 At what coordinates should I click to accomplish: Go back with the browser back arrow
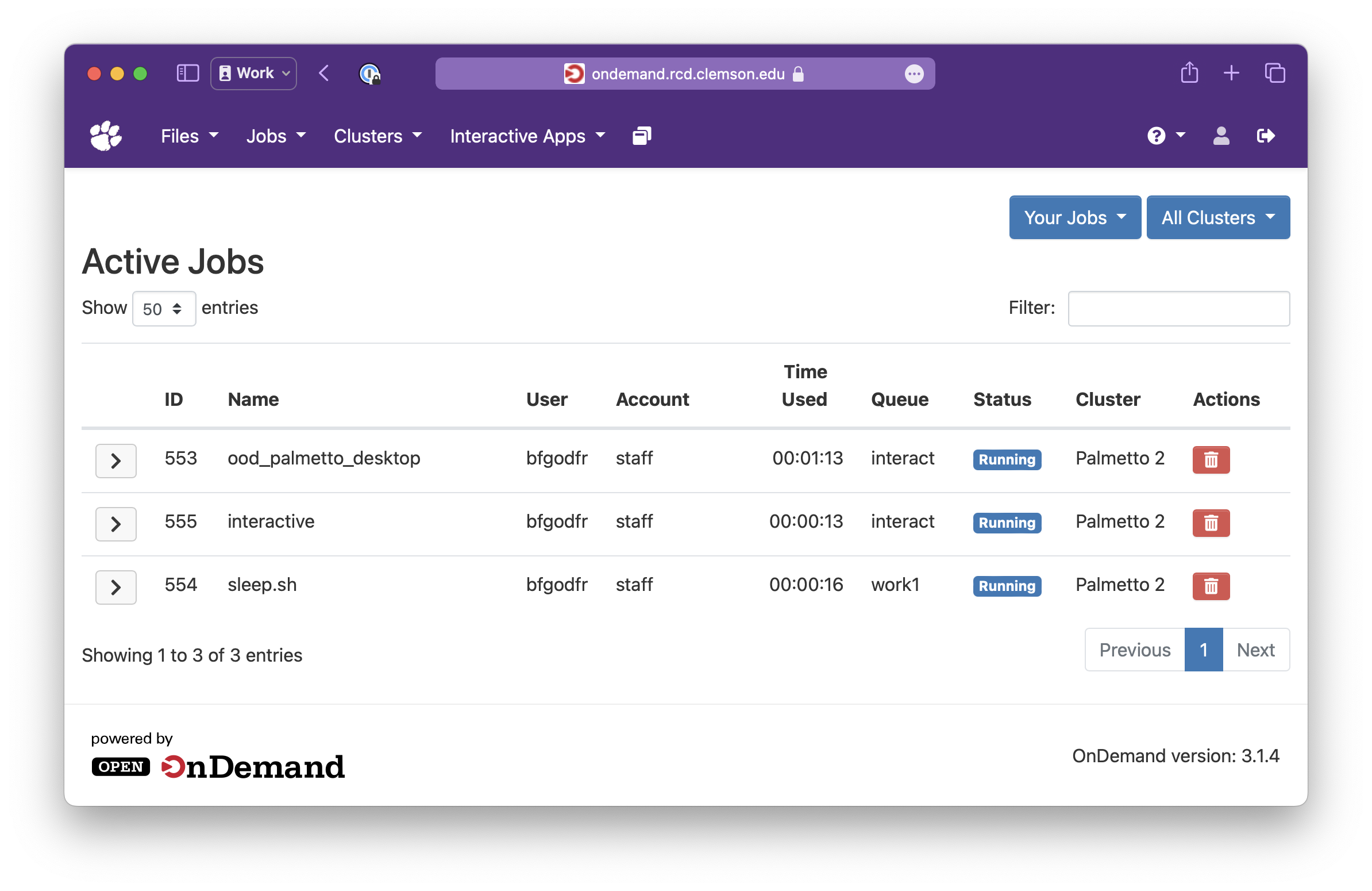(324, 73)
